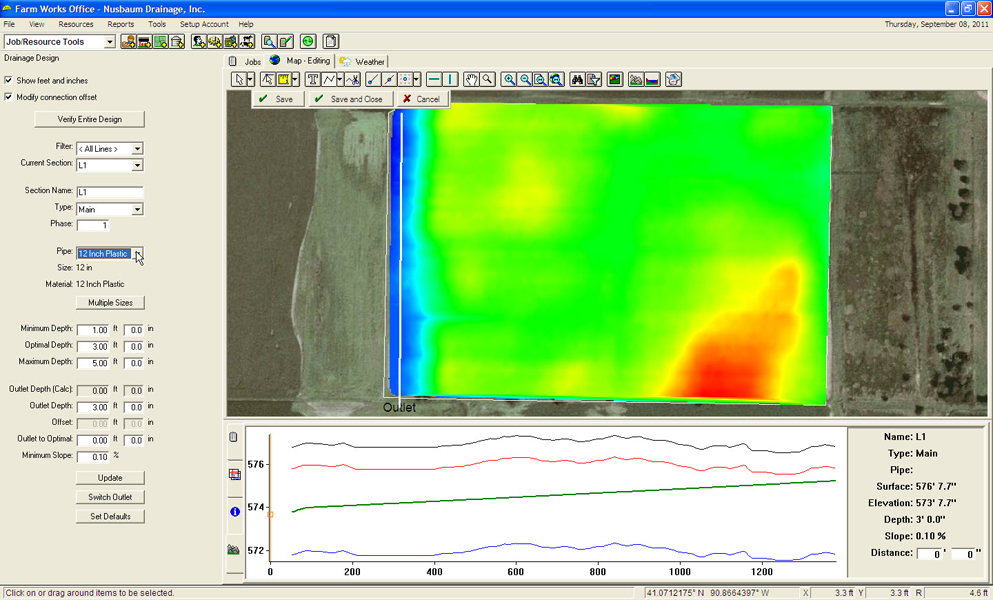
Task: Click the green refresh toolbar icon
Action: pos(307,41)
